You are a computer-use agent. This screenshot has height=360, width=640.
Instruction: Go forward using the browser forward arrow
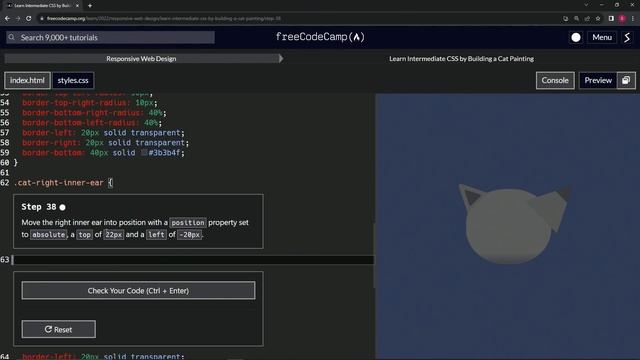[18, 18]
